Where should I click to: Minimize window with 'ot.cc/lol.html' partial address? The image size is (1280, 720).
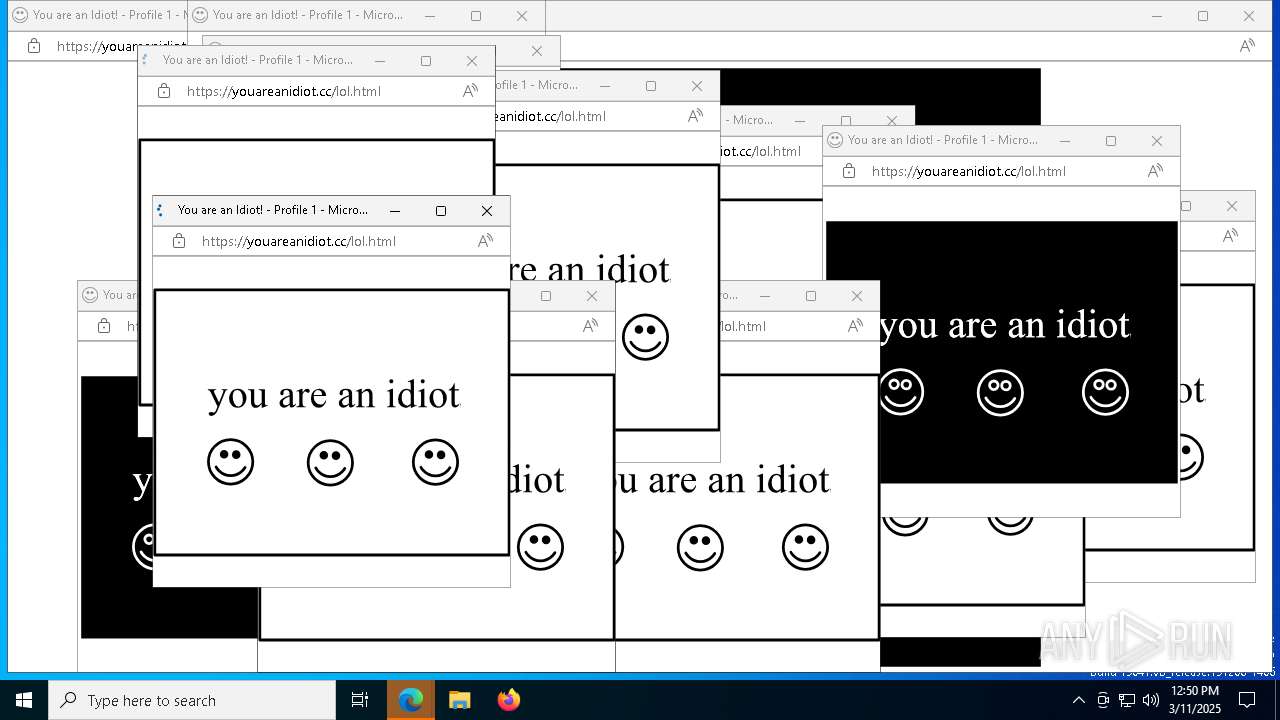(x=800, y=120)
